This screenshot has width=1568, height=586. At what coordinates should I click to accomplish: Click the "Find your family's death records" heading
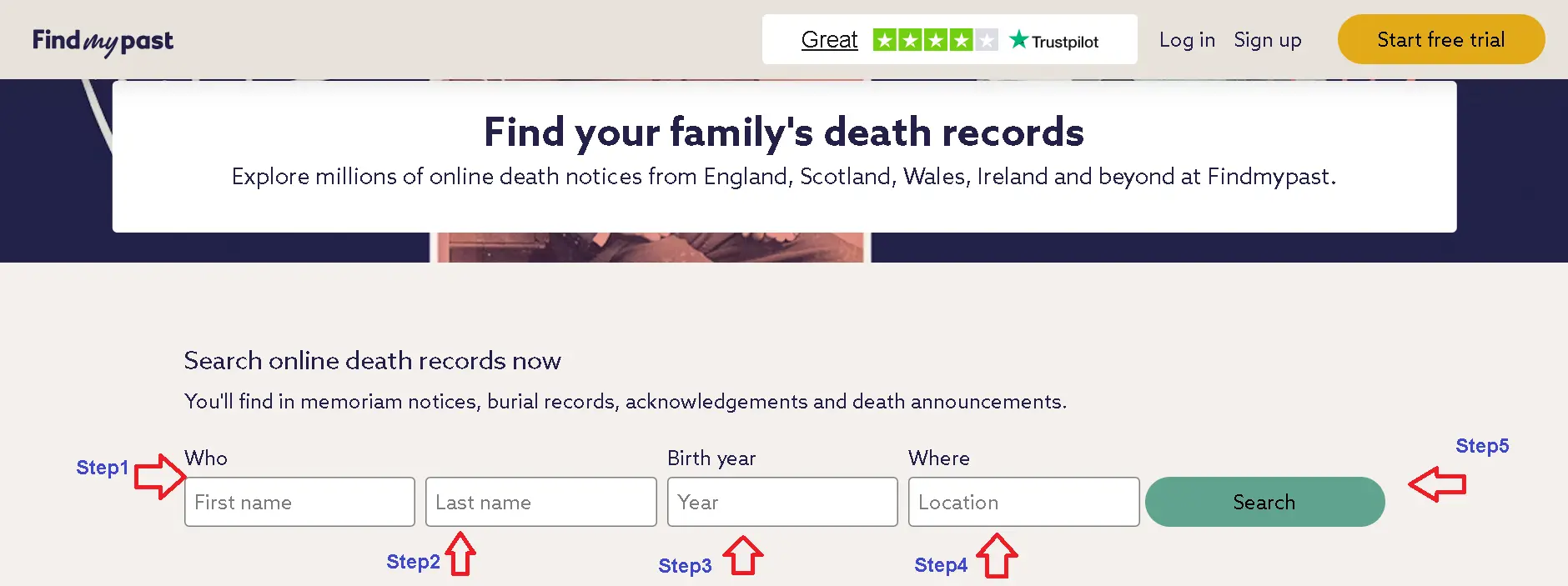(783, 133)
